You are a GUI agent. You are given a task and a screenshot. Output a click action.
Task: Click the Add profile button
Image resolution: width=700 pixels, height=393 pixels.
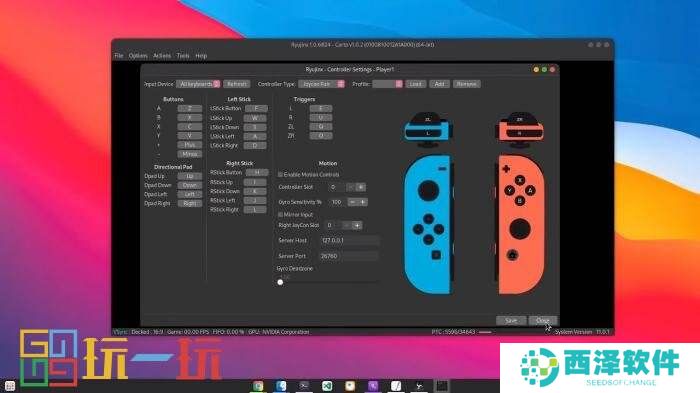(x=440, y=84)
